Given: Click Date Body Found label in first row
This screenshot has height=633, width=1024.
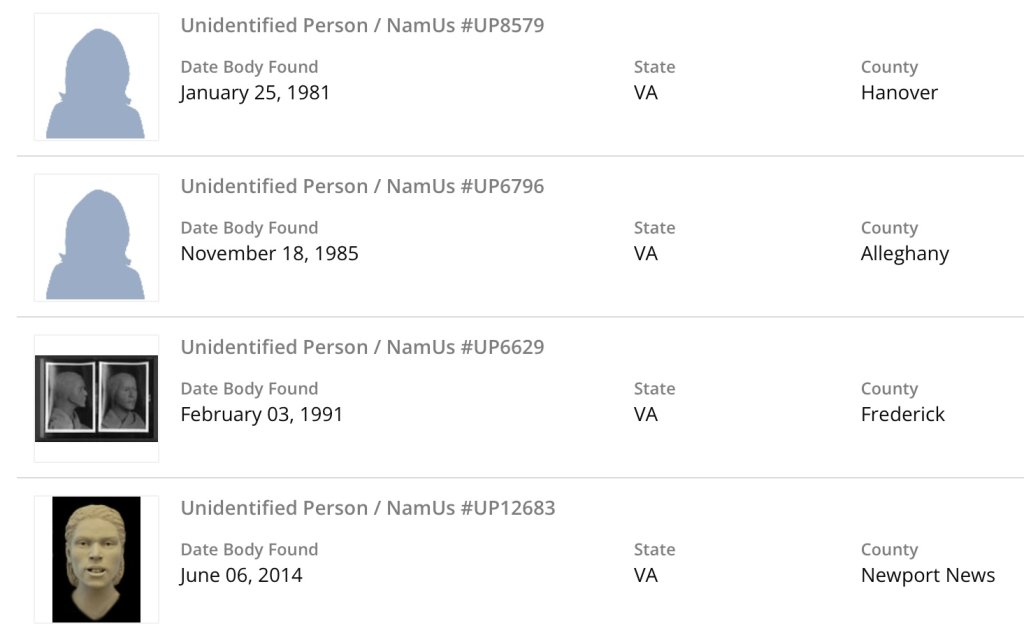Looking at the screenshot, I should 249,67.
